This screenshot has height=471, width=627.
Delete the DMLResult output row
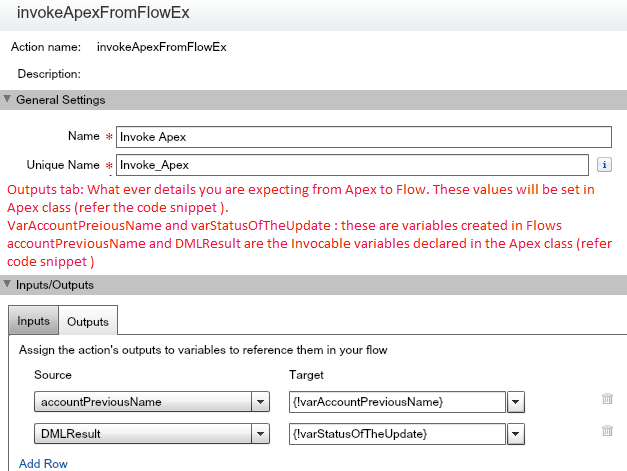click(x=607, y=431)
